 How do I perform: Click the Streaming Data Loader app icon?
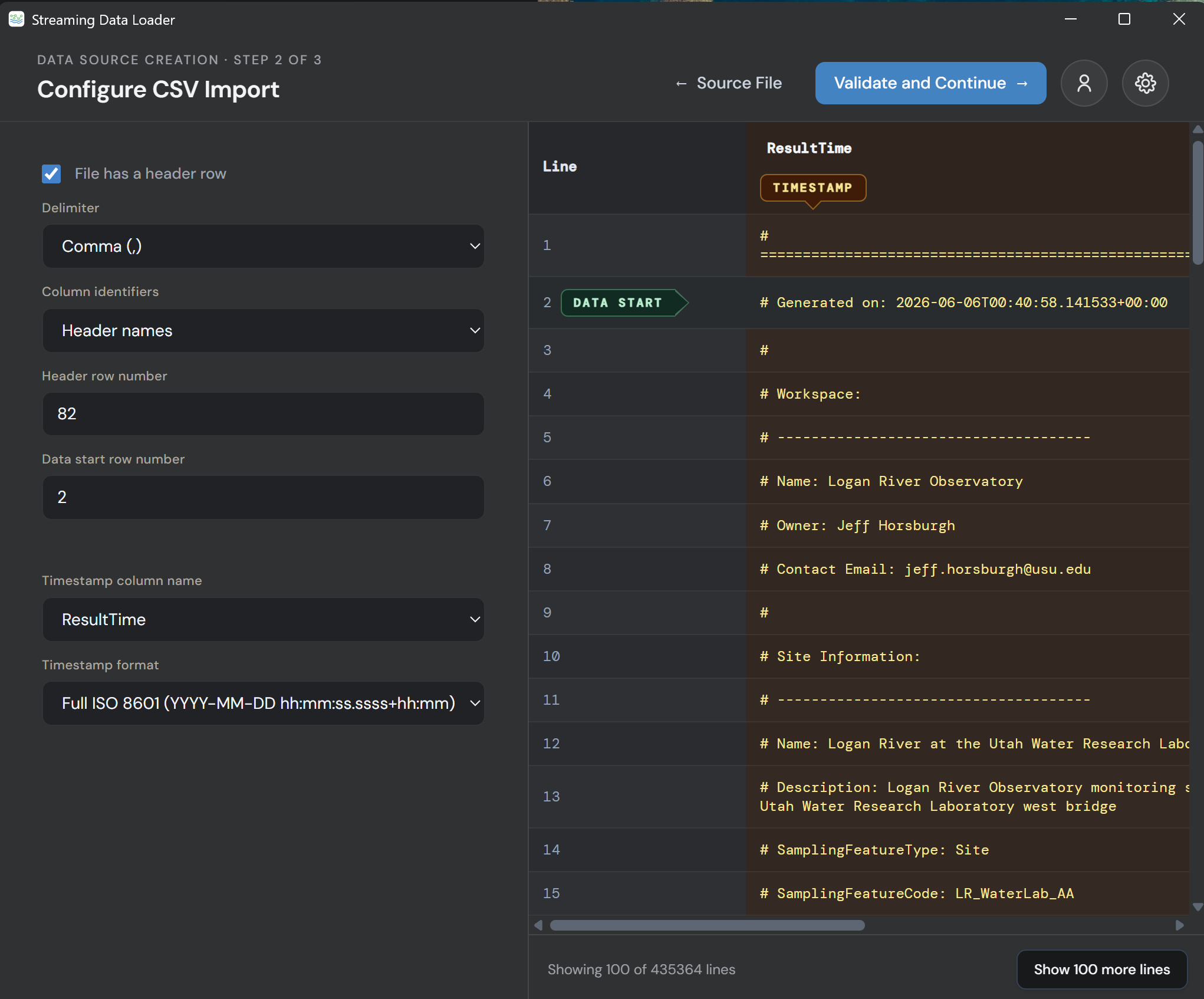[x=16, y=19]
